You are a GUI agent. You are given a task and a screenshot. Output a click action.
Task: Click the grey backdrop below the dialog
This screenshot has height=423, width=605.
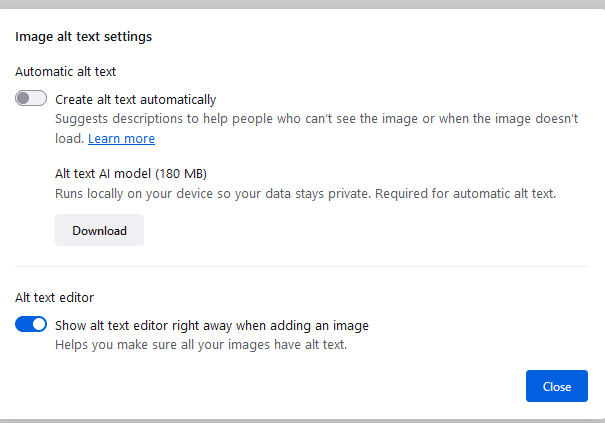pyautogui.click(x=300, y=419)
